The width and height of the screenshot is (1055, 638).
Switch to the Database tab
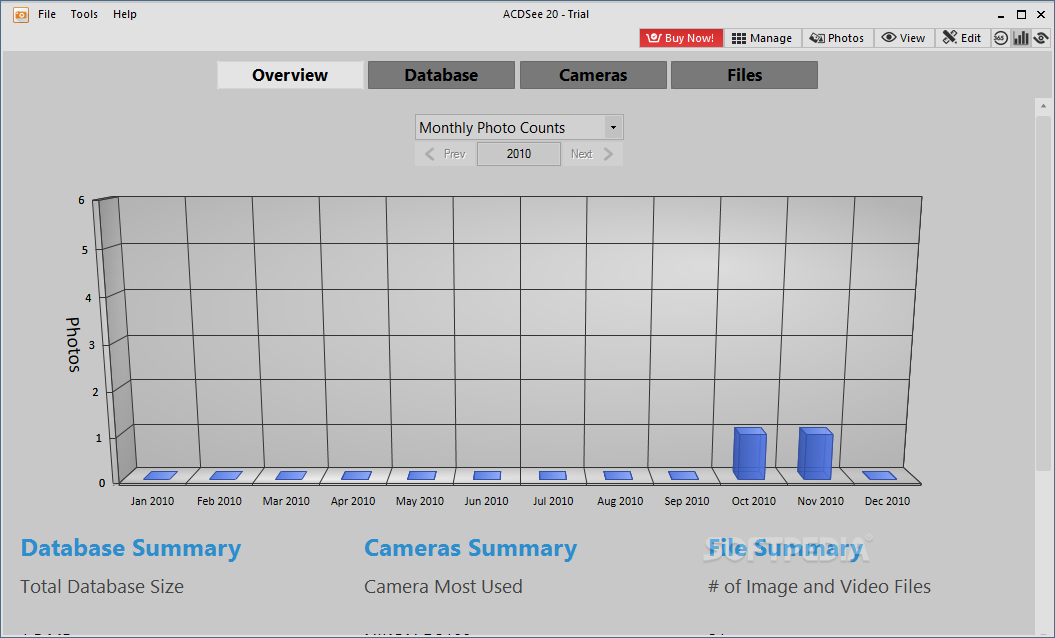click(x=441, y=75)
